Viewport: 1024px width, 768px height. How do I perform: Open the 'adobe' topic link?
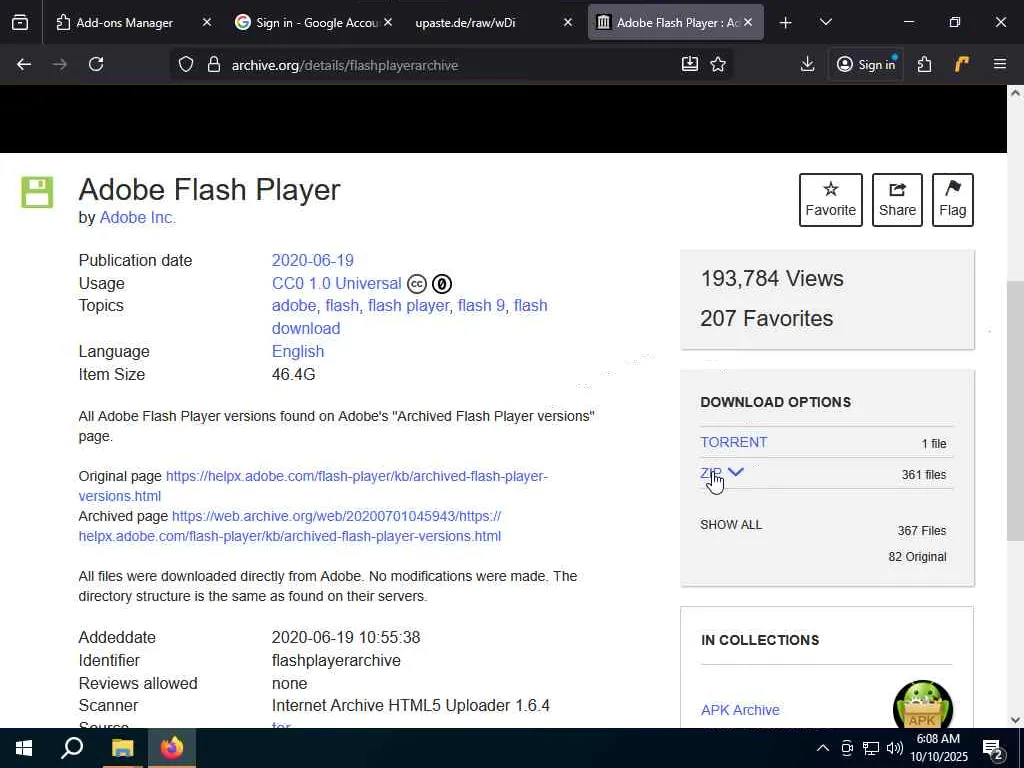coord(294,306)
